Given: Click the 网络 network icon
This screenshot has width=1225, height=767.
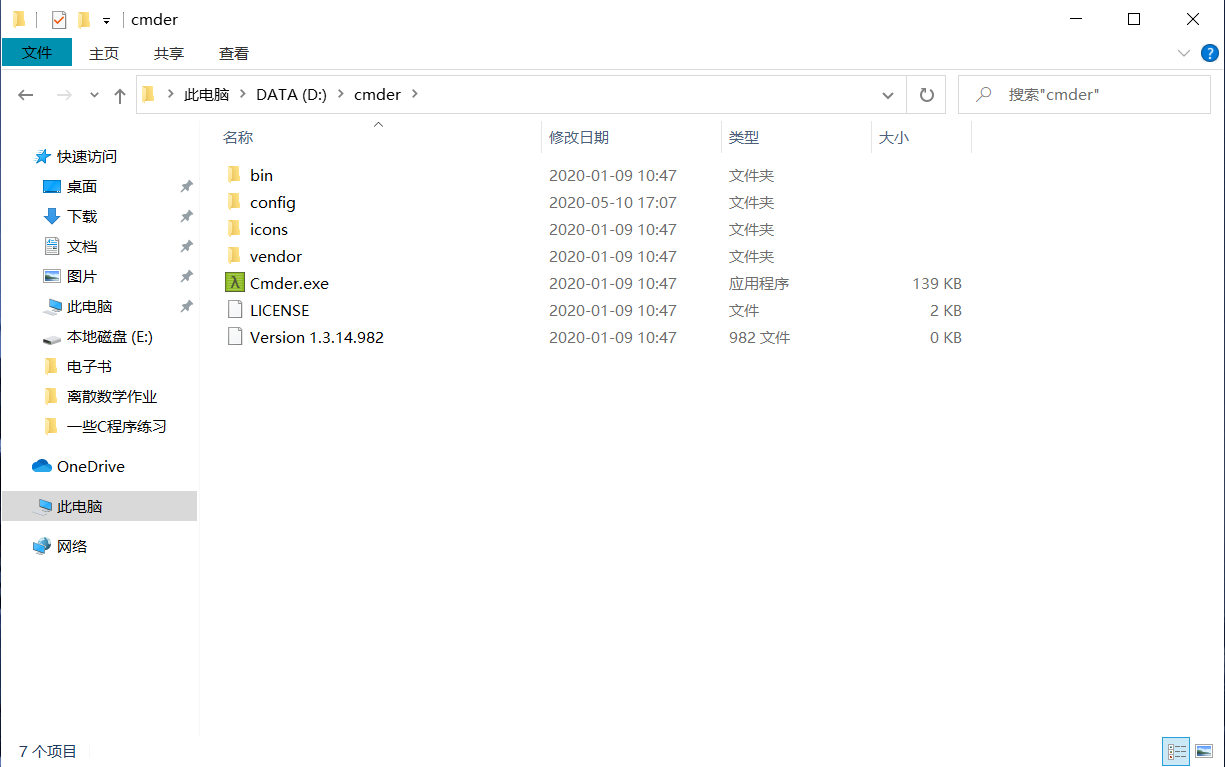Looking at the screenshot, I should [x=42, y=546].
